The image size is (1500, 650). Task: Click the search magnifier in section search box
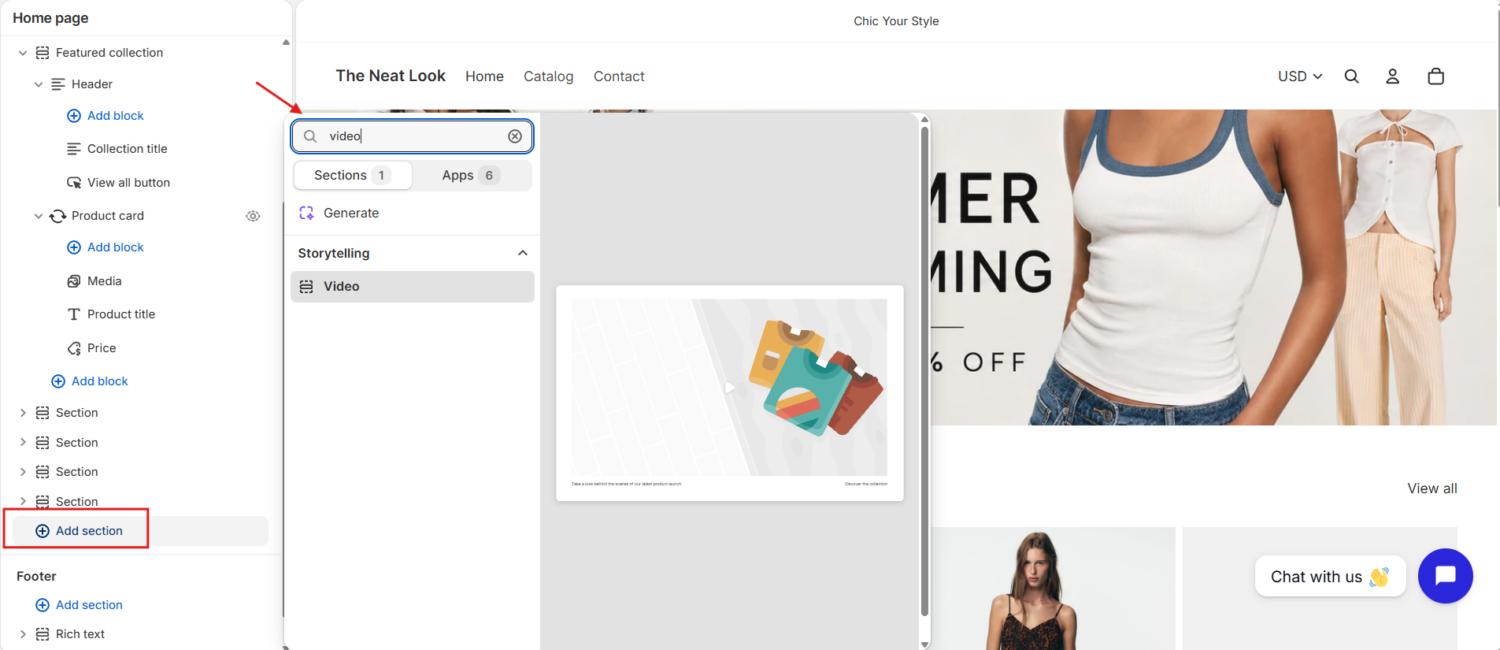310,136
